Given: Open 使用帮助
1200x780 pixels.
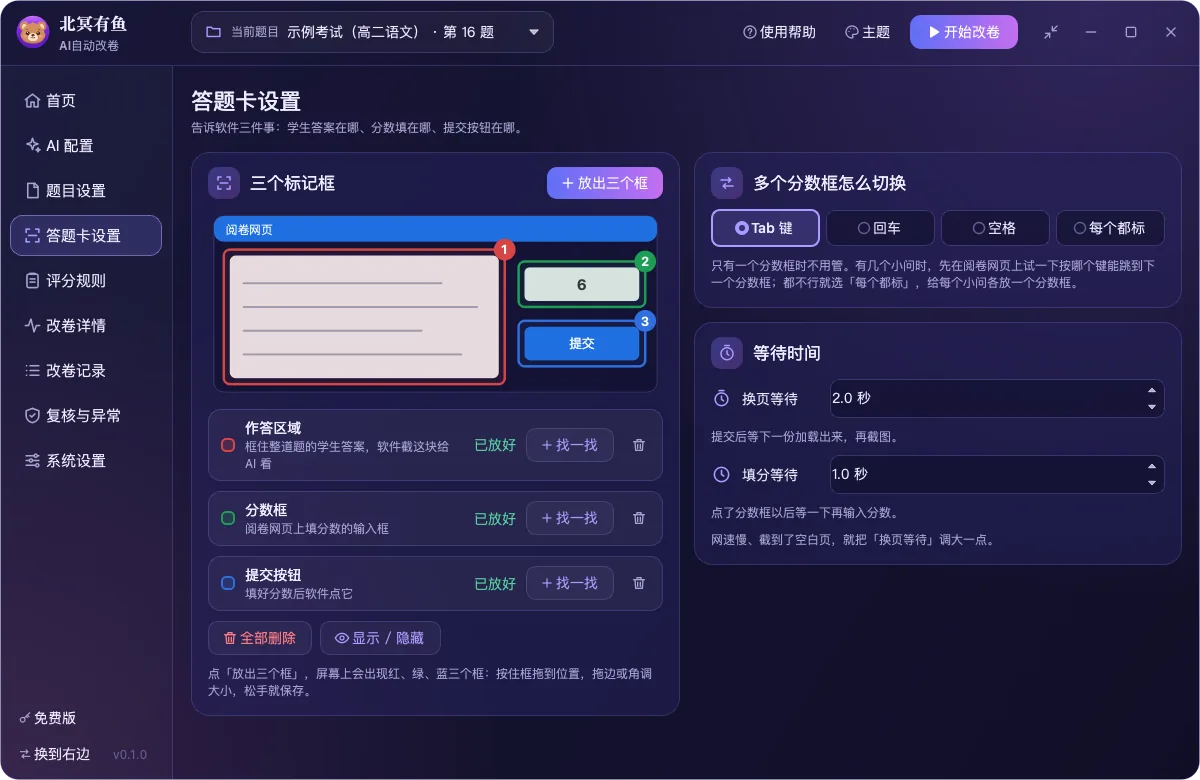Looking at the screenshot, I should click(x=779, y=32).
